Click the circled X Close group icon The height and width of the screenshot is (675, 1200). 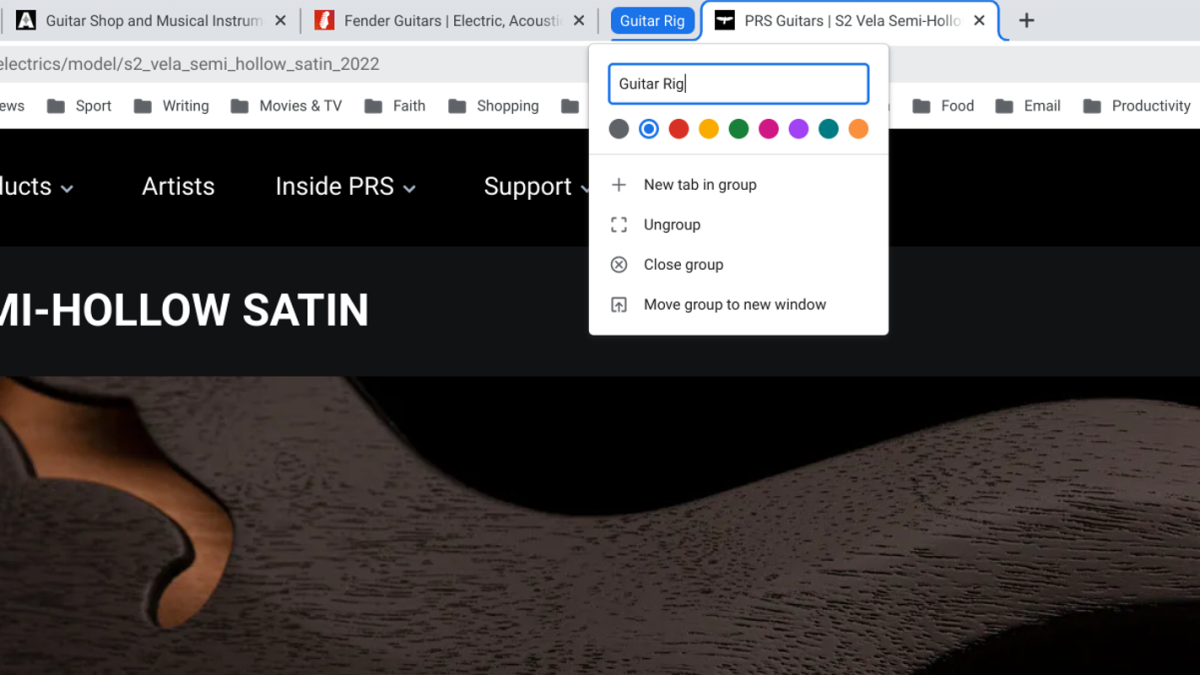click(x=619, y=265)
